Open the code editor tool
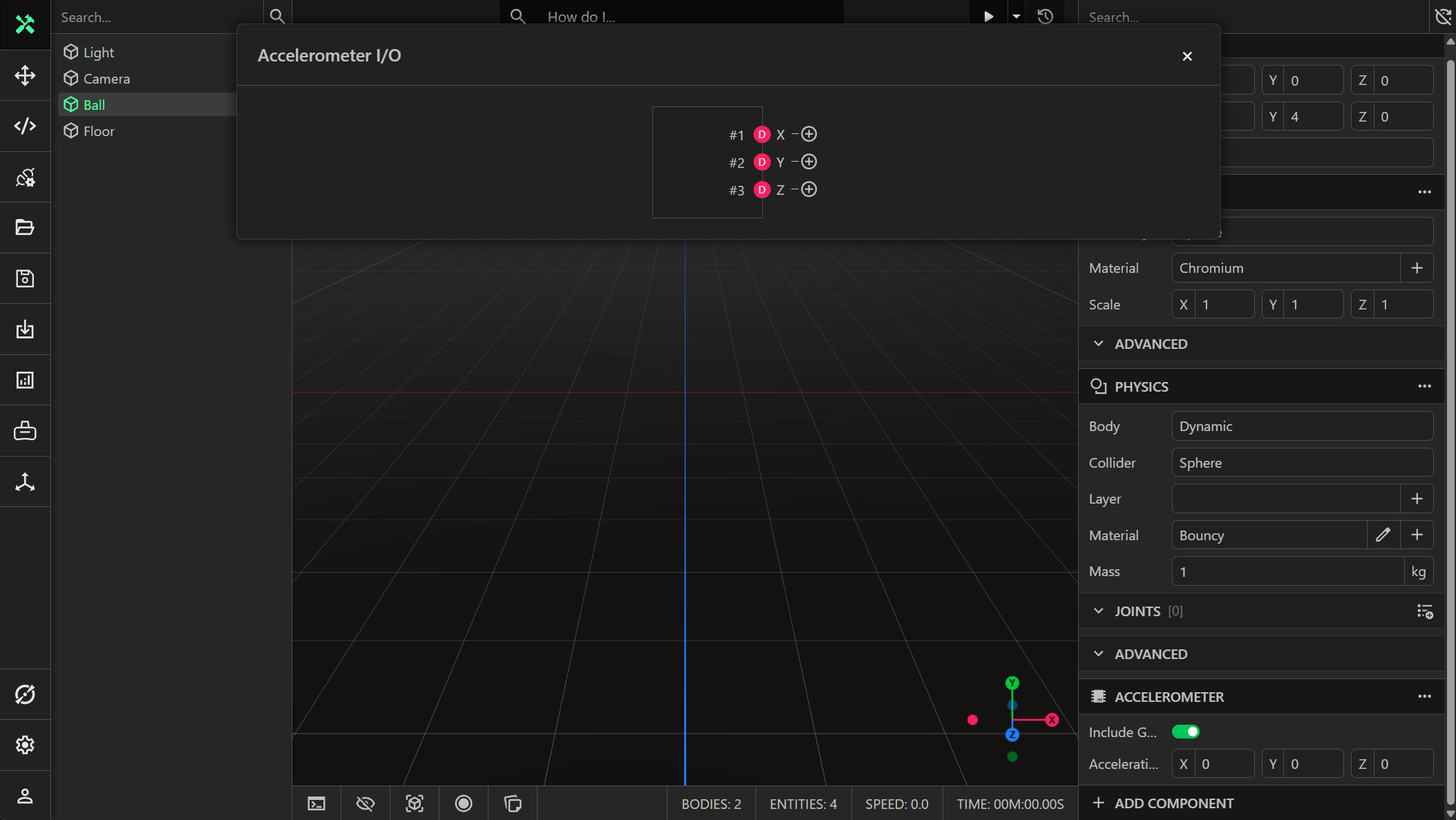 (x=25, y=126)
